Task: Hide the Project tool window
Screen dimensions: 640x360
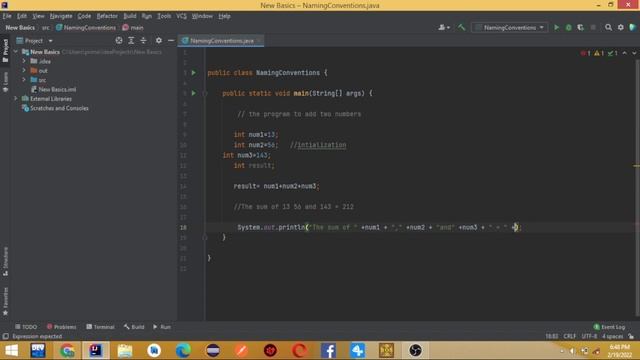Action: (x=171, y=40)
